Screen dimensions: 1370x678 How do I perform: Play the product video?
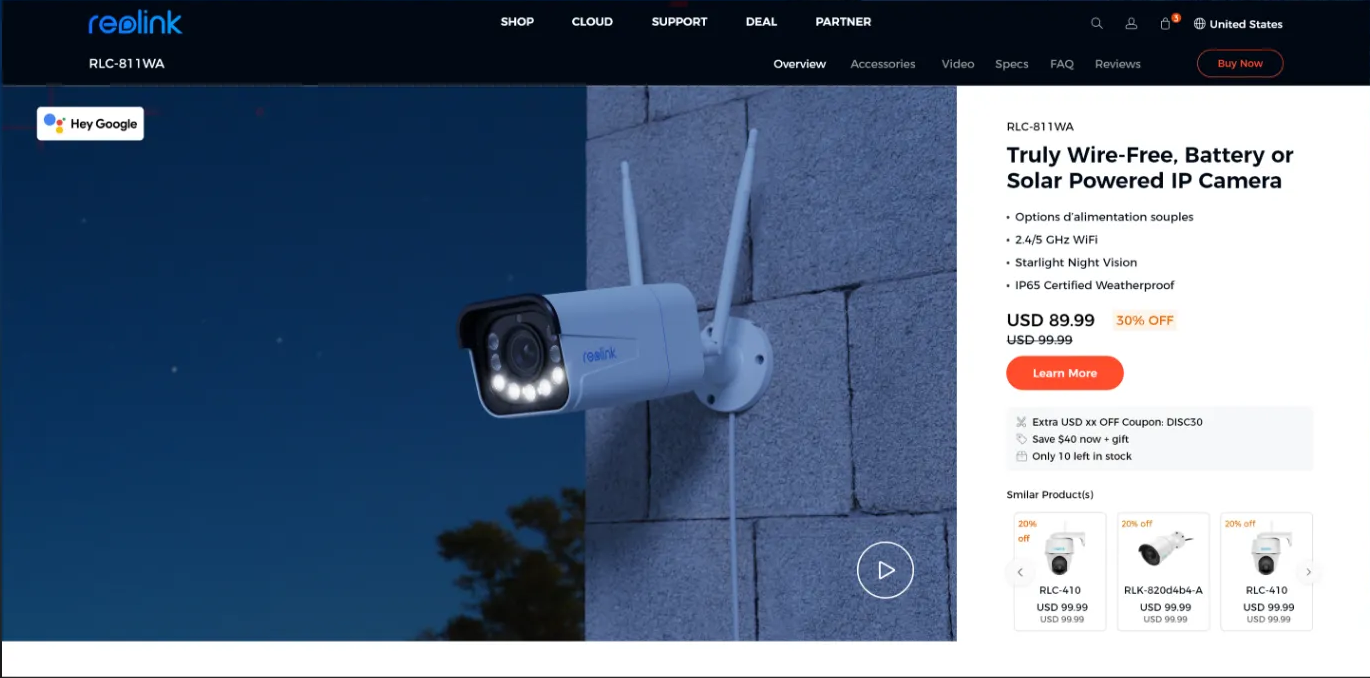coord(885,570)
